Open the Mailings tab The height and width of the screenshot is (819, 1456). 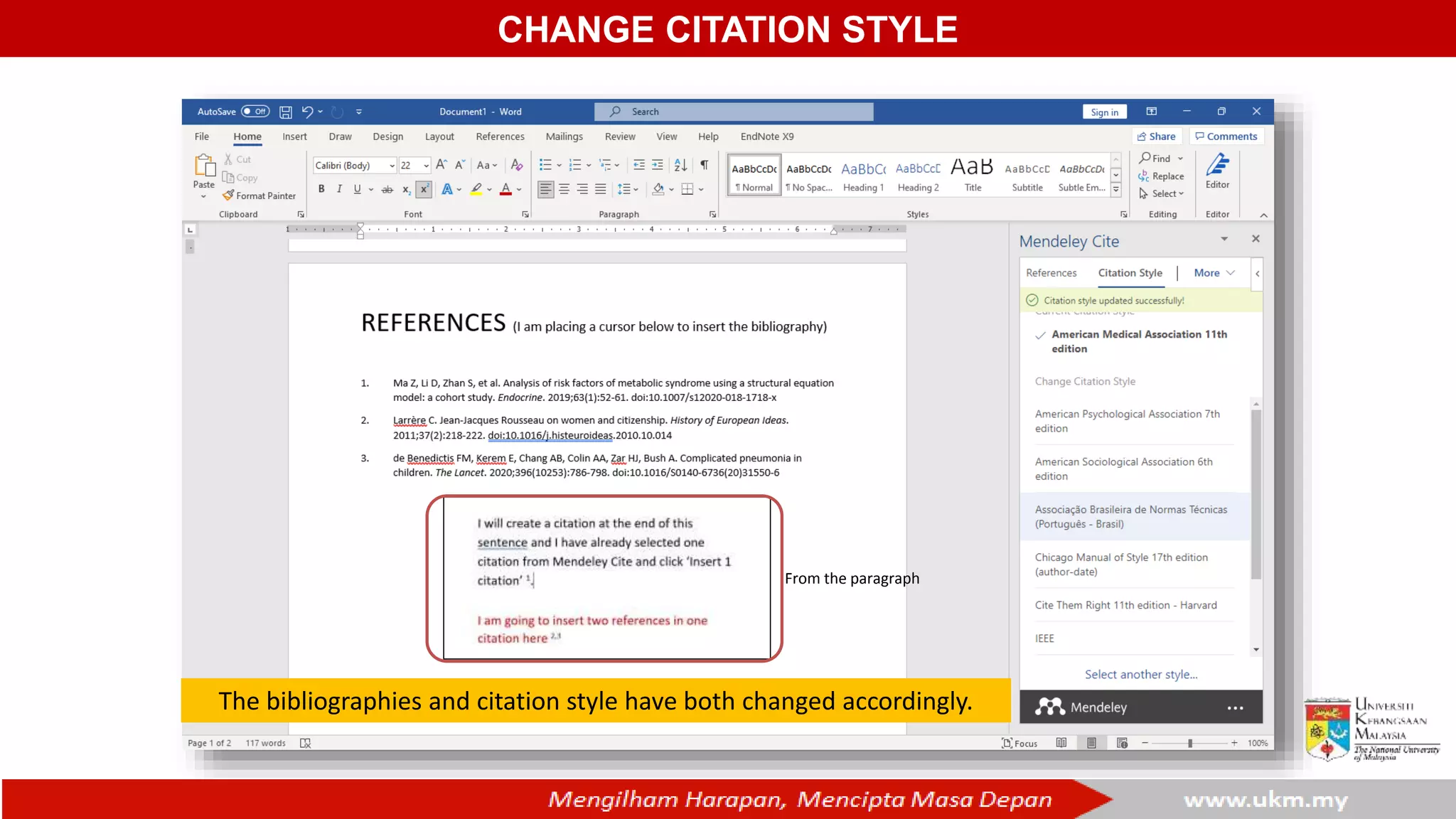(x=564, y=136)
